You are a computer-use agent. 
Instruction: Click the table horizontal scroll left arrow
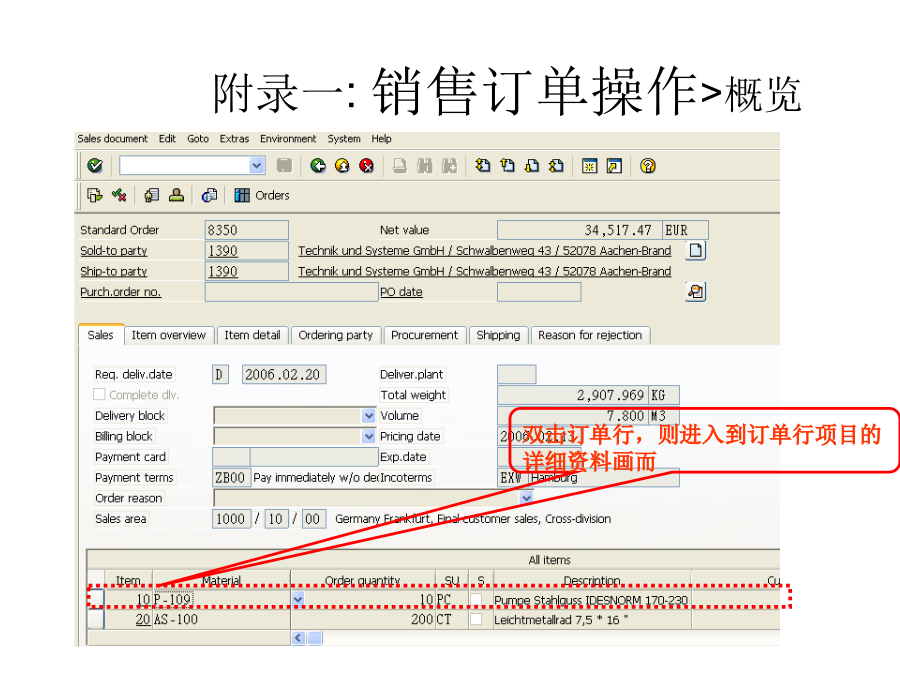point(298,638)
